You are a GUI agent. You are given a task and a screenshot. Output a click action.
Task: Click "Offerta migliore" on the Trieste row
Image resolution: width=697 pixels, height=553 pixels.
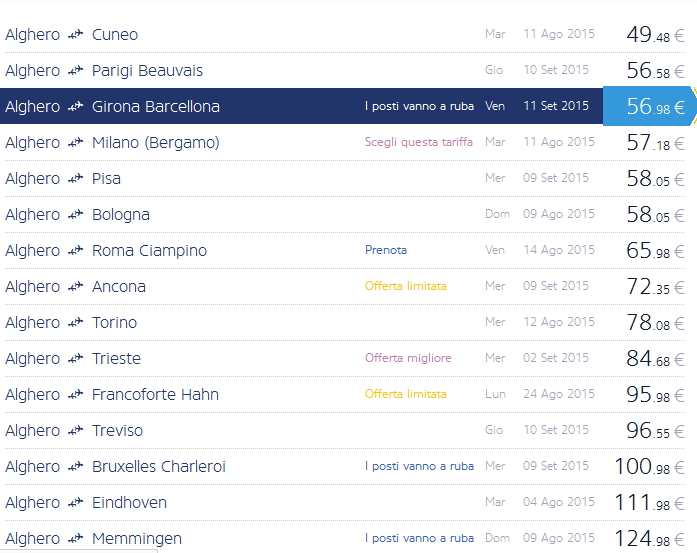[408, 358]
